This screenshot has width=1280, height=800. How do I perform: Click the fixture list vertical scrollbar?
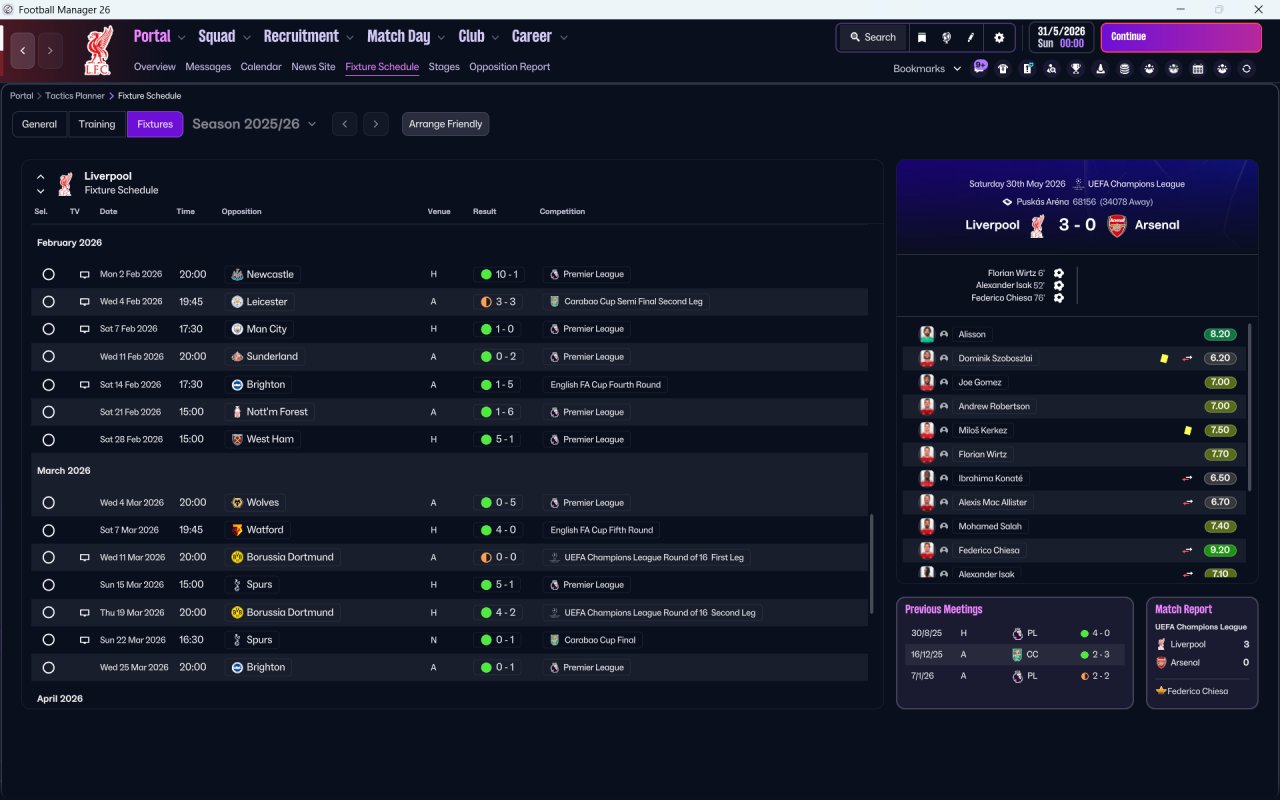pos(872,564)
